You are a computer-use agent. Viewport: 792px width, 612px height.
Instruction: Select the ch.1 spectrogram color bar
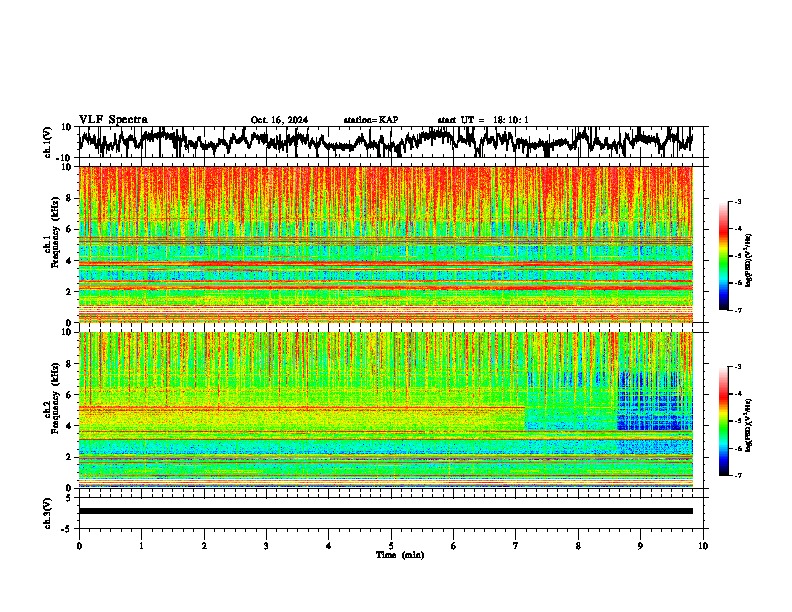pos(723,256)
